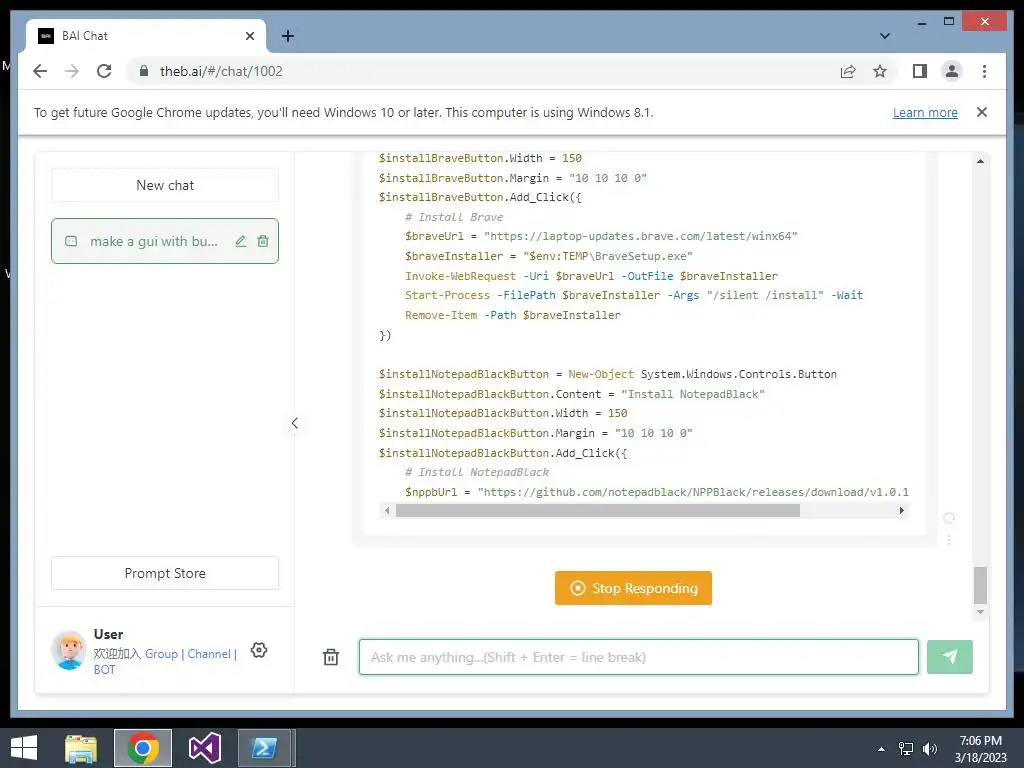The height and width of the screenshot is (768, 1024).
Task: Collapse the sidebar with the chevron
Action: [x=295, y=423]
